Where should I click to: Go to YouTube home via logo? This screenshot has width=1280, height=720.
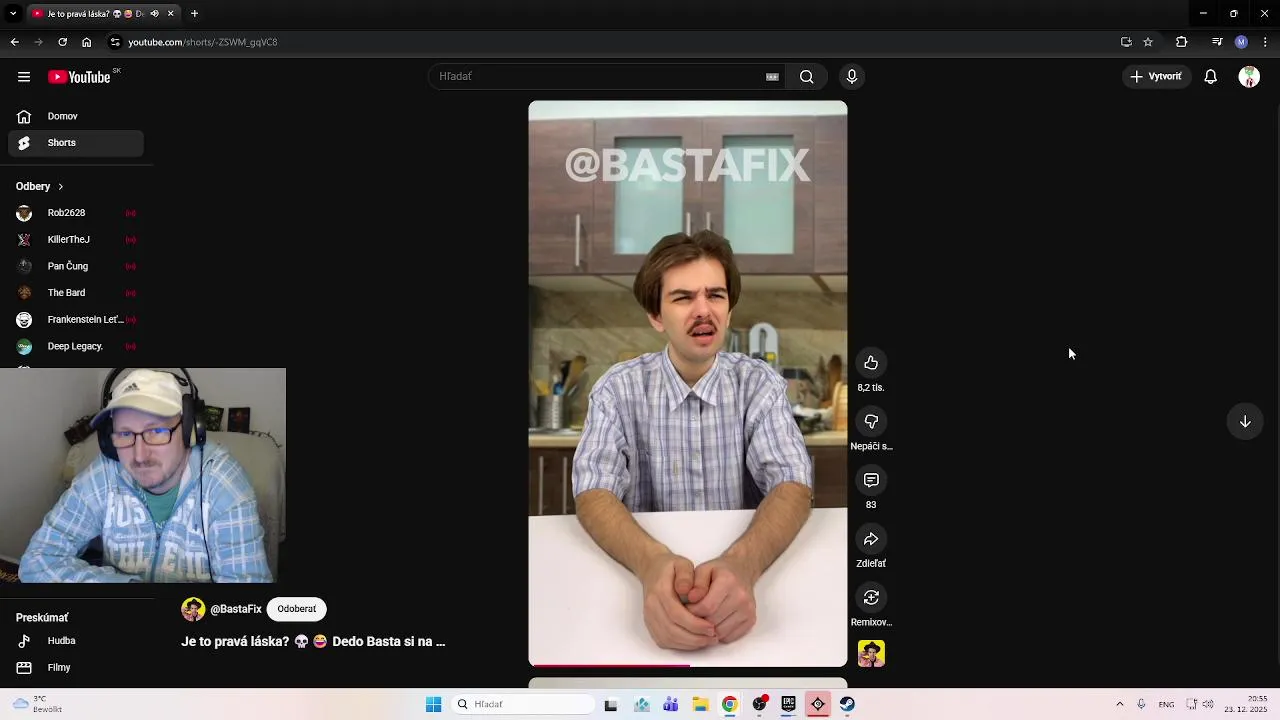[x=79, y=77]
